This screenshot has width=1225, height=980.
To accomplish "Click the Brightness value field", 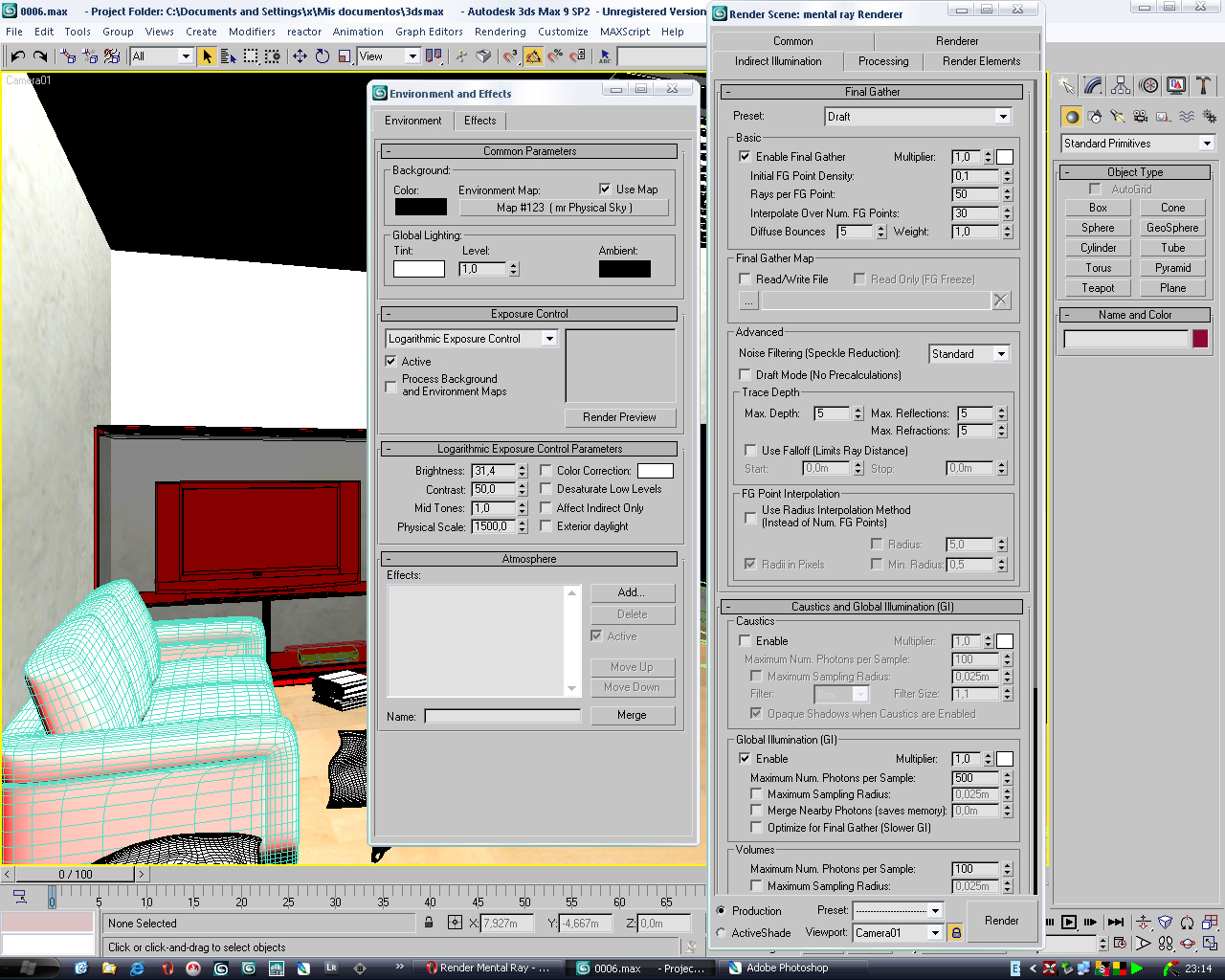I will [x=493, y=471].
